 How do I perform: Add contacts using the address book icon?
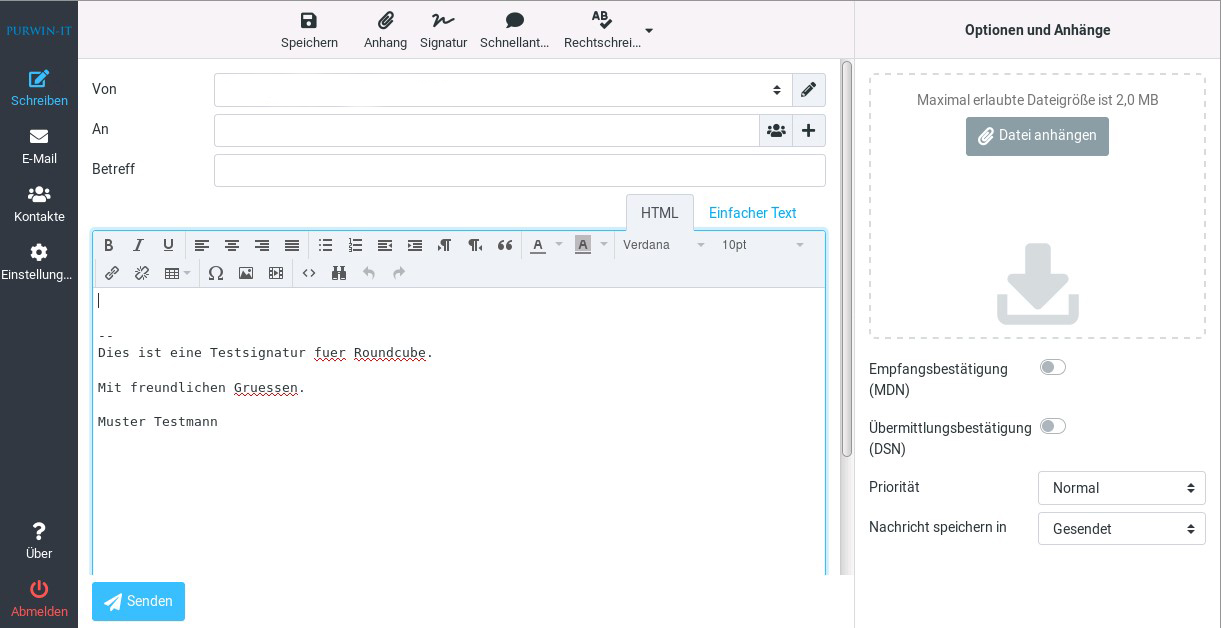[776, 130]
